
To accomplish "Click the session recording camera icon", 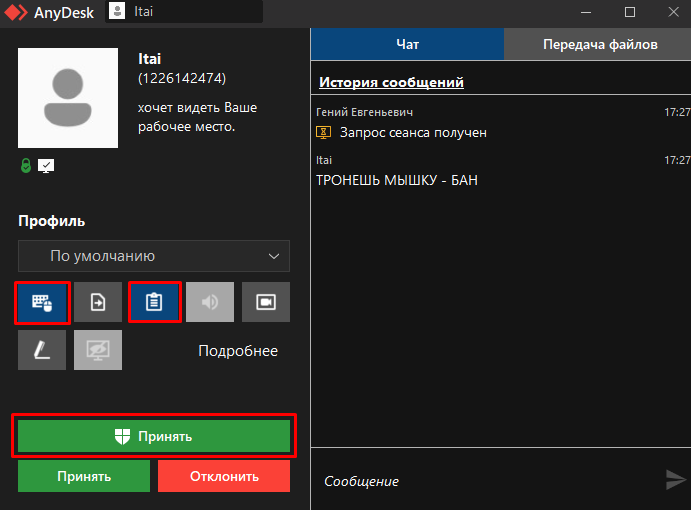I will pyautogui.click(x=266, y=303).
